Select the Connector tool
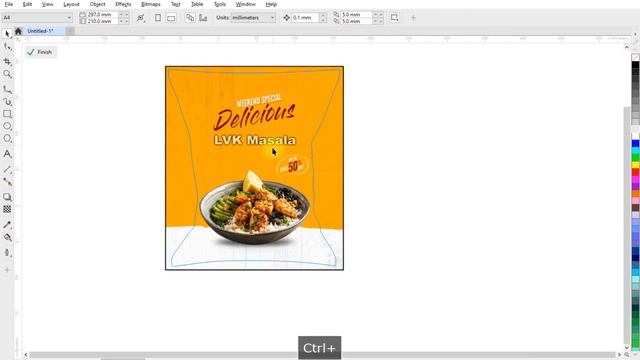The width and height of the screenshot is (640, 360). (x=7, y=182)
